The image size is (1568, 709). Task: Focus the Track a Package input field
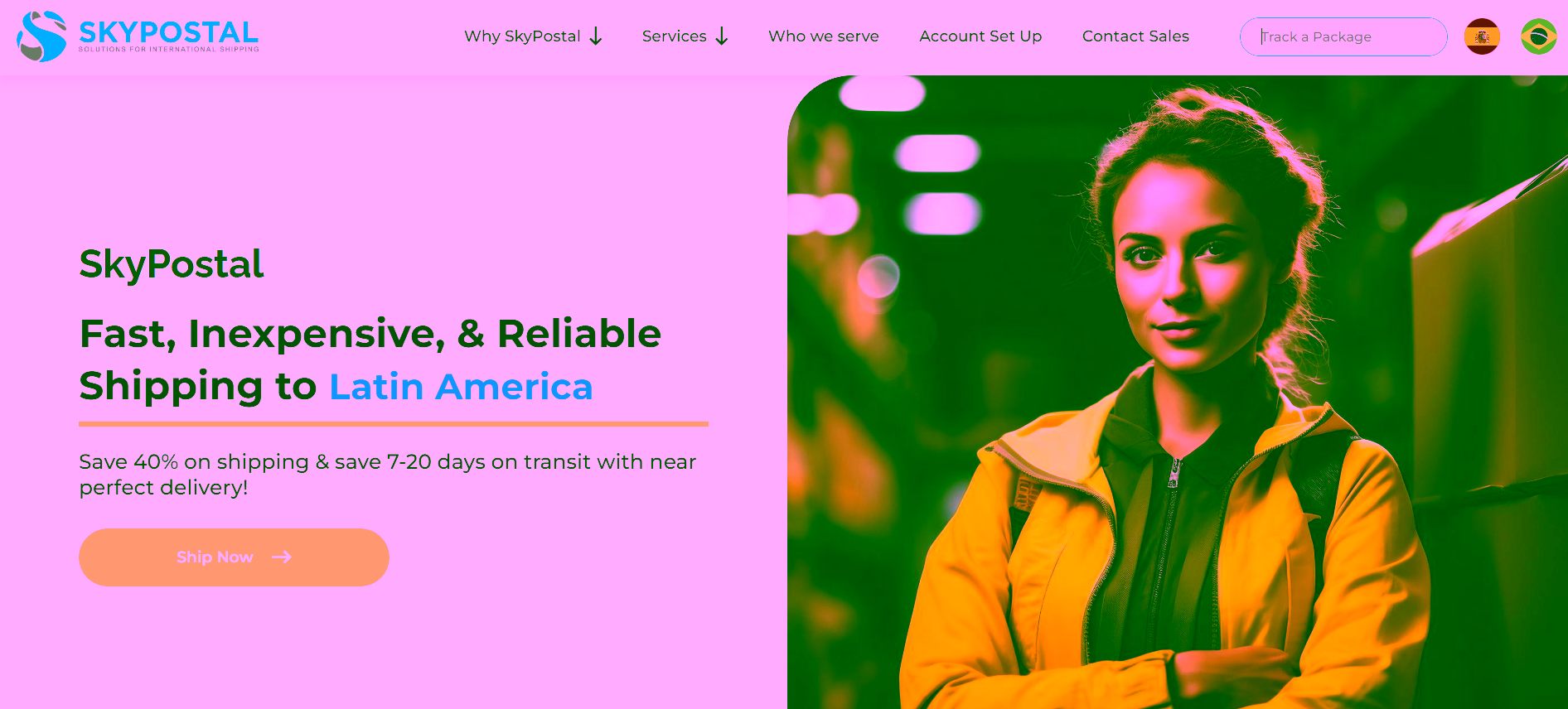(1343, 37)
